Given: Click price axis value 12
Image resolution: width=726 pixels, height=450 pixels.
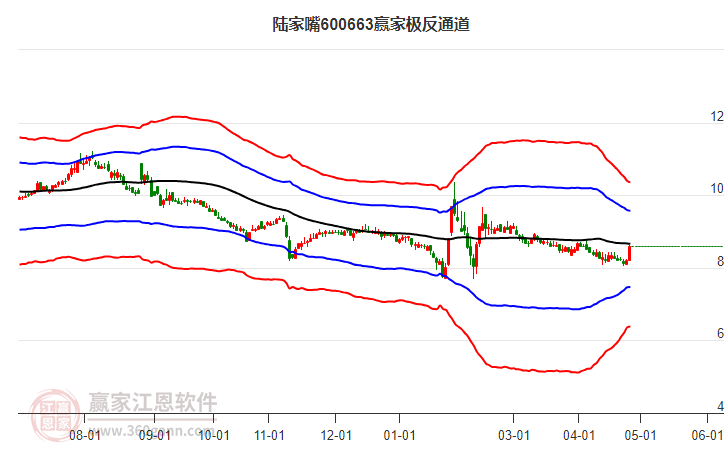Looking at the screenshot, I should coord(717,117).
